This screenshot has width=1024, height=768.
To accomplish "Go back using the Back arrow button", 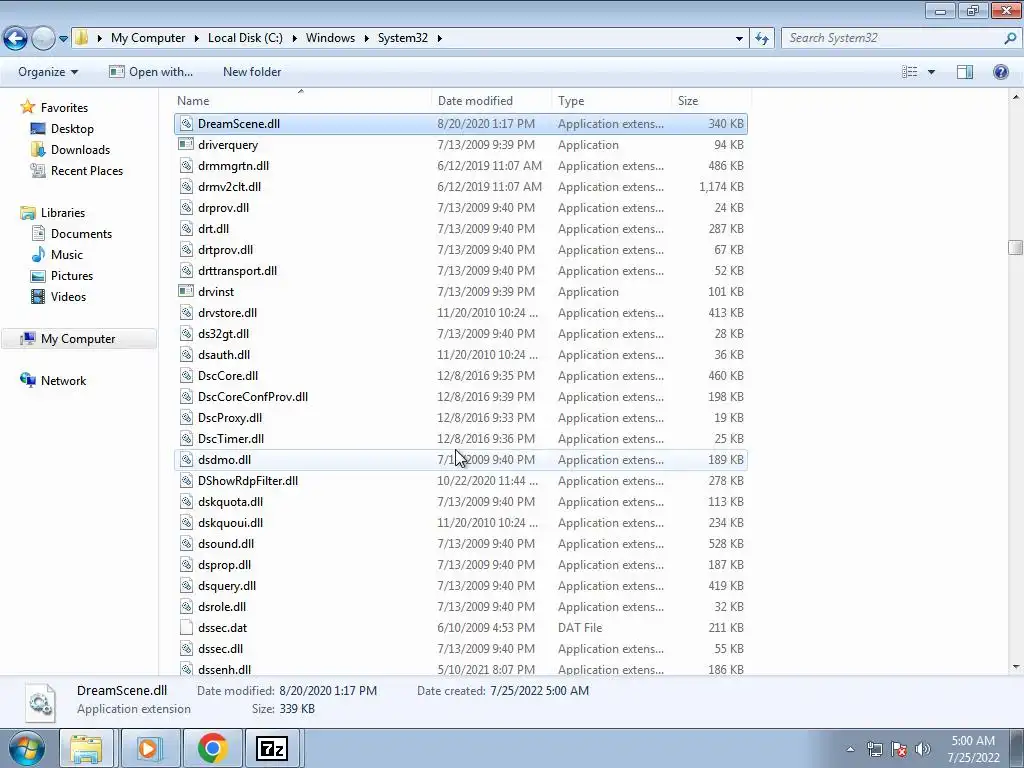I will [15, 38].
